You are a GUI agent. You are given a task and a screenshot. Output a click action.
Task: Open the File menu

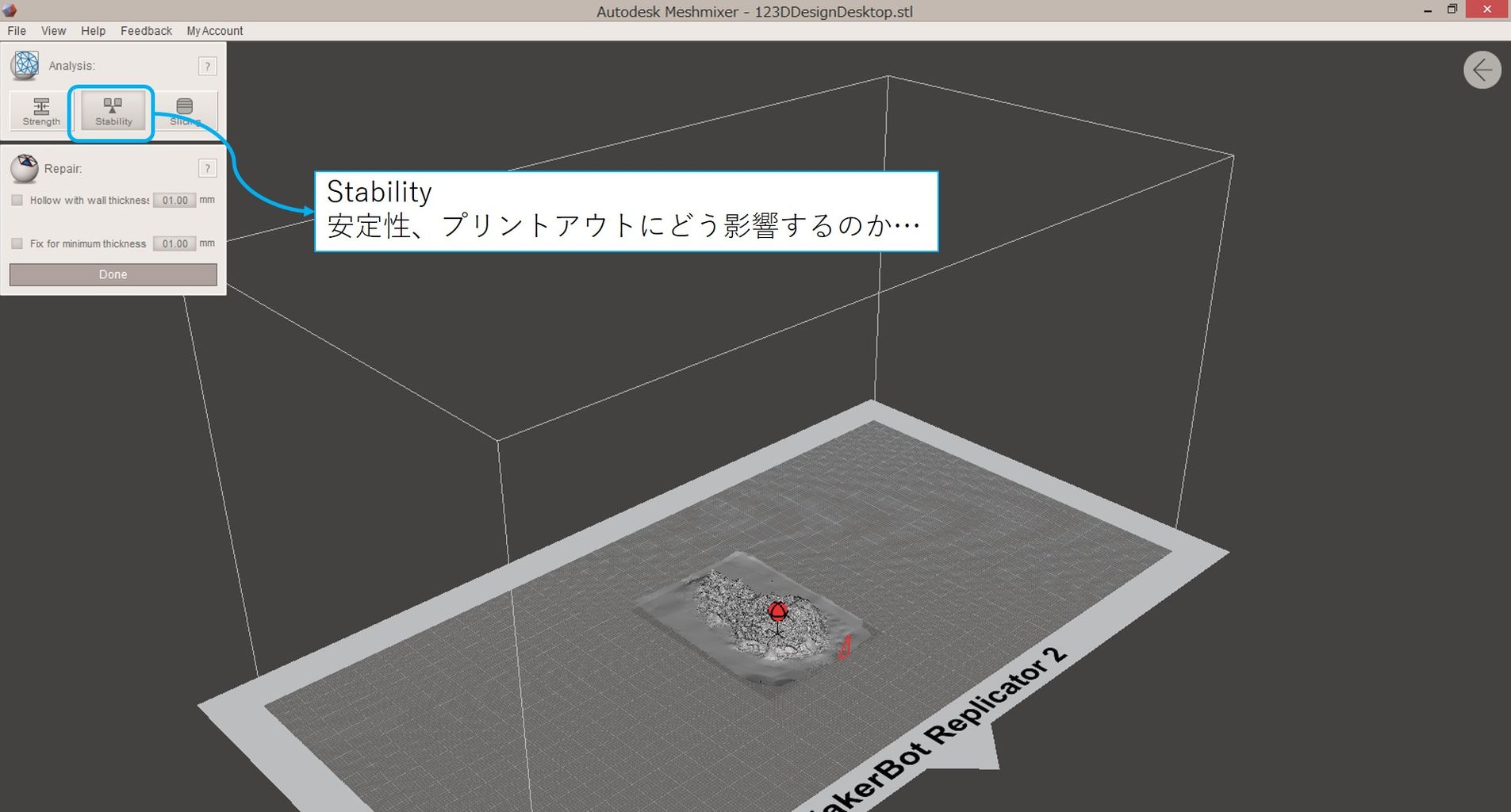[17, 31]
